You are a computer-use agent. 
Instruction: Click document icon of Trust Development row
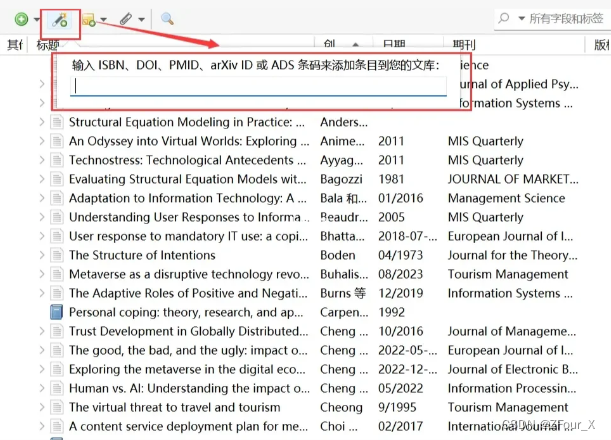coord(57,331)
